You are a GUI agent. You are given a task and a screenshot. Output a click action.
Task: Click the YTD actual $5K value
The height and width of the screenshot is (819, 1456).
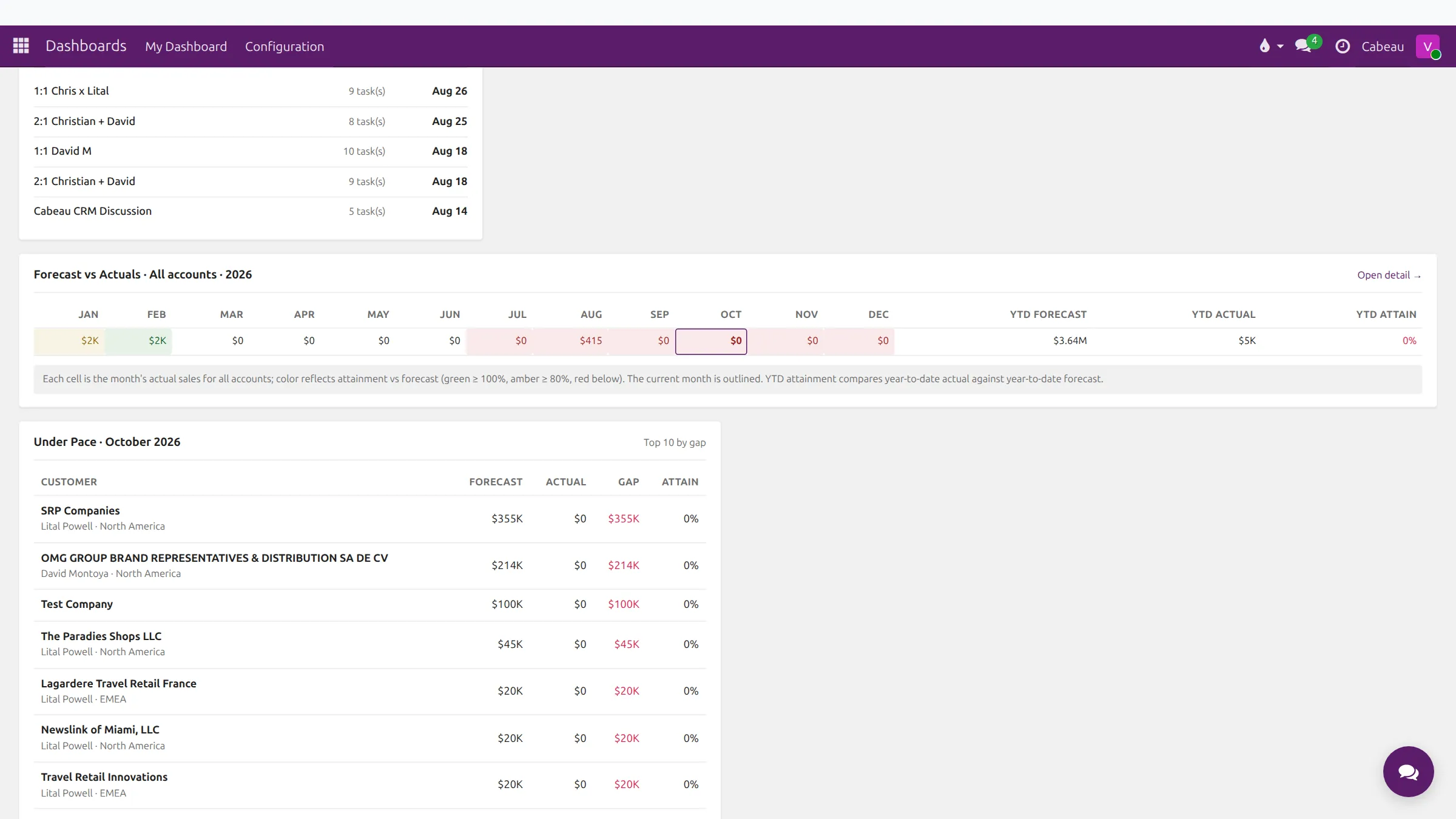(x=1247, y=341)
